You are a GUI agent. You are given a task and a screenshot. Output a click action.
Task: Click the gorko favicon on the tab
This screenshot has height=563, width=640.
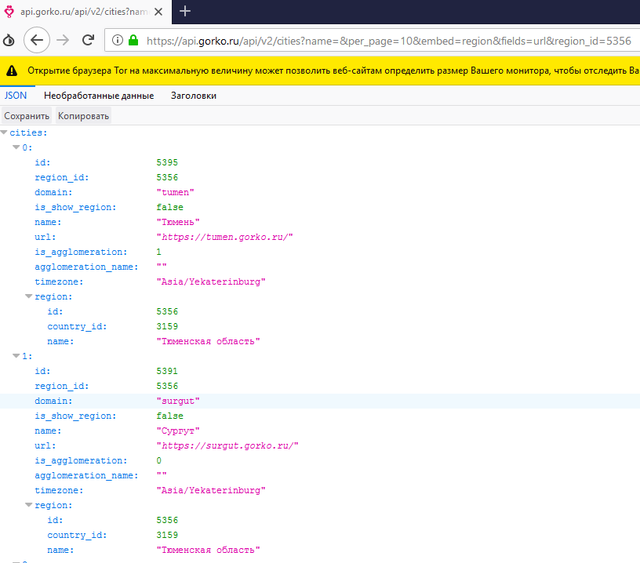tap(9, 11)
